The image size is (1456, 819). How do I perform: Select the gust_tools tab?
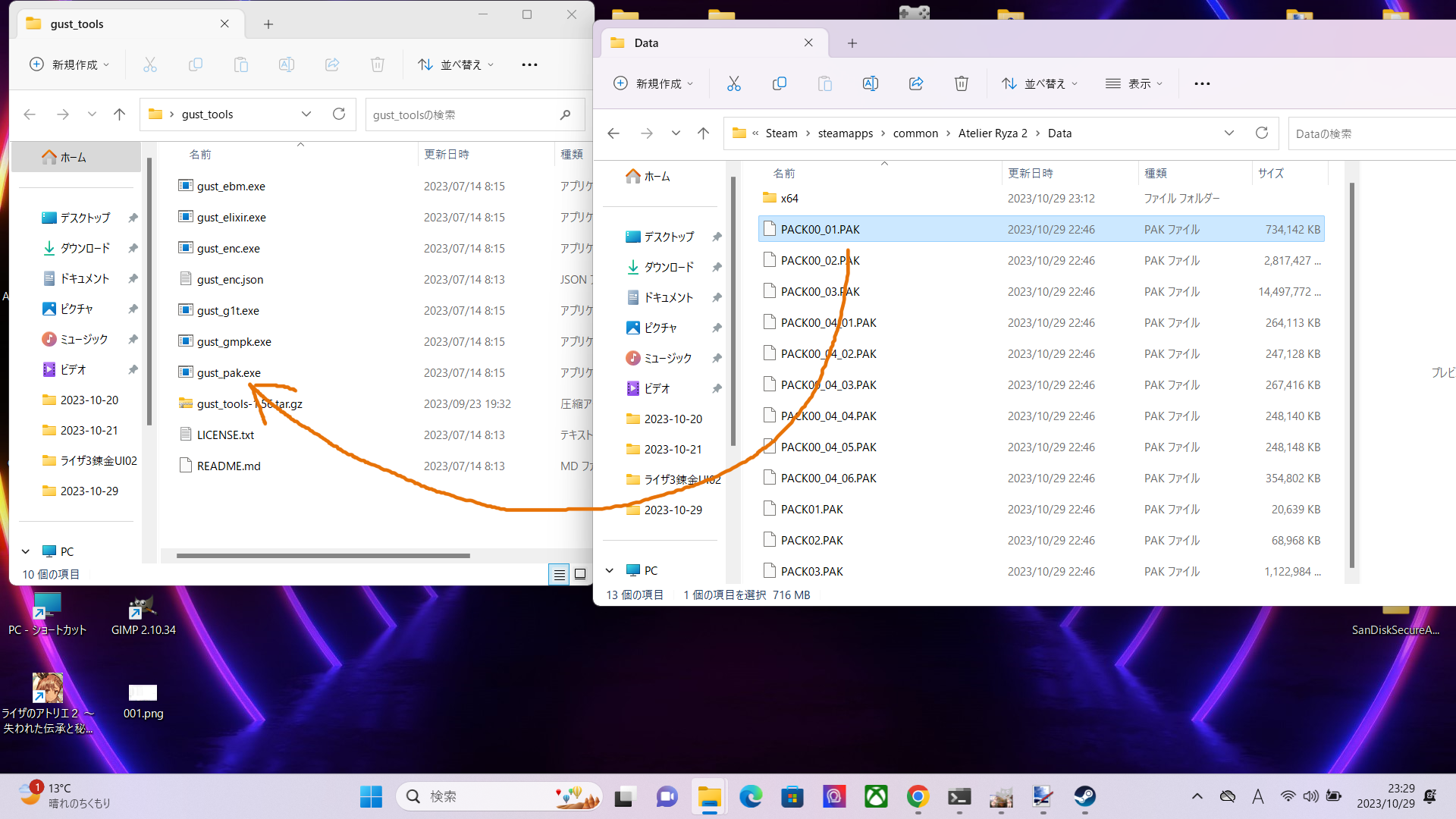coord(130,24)
